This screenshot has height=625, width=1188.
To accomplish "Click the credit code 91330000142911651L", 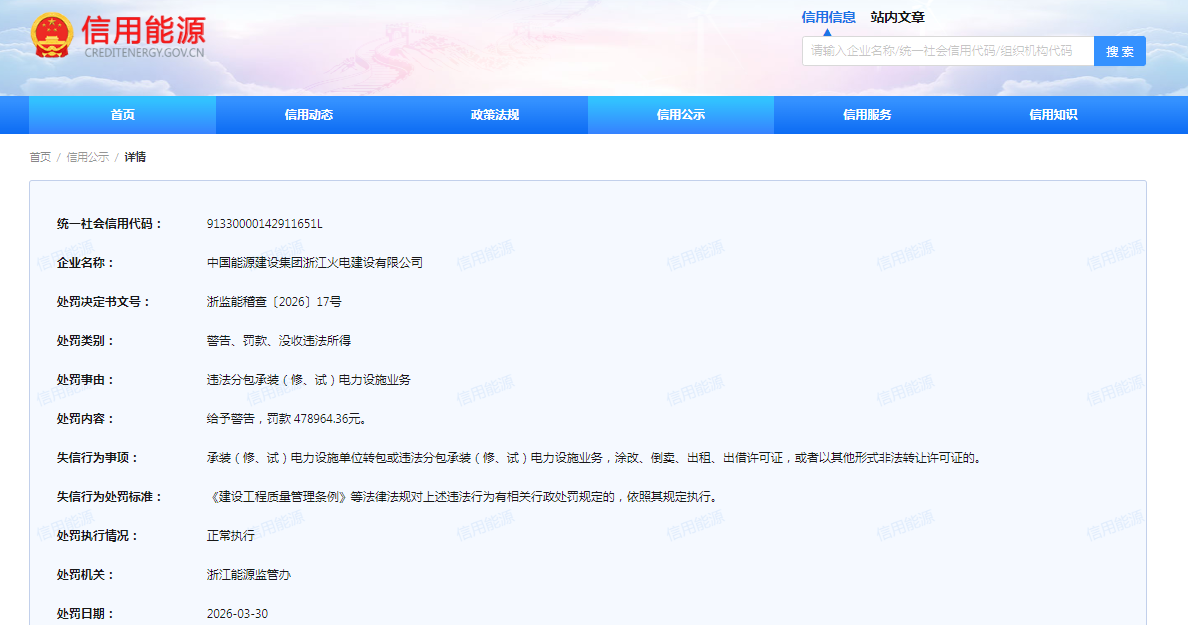I will coord(264,224).
